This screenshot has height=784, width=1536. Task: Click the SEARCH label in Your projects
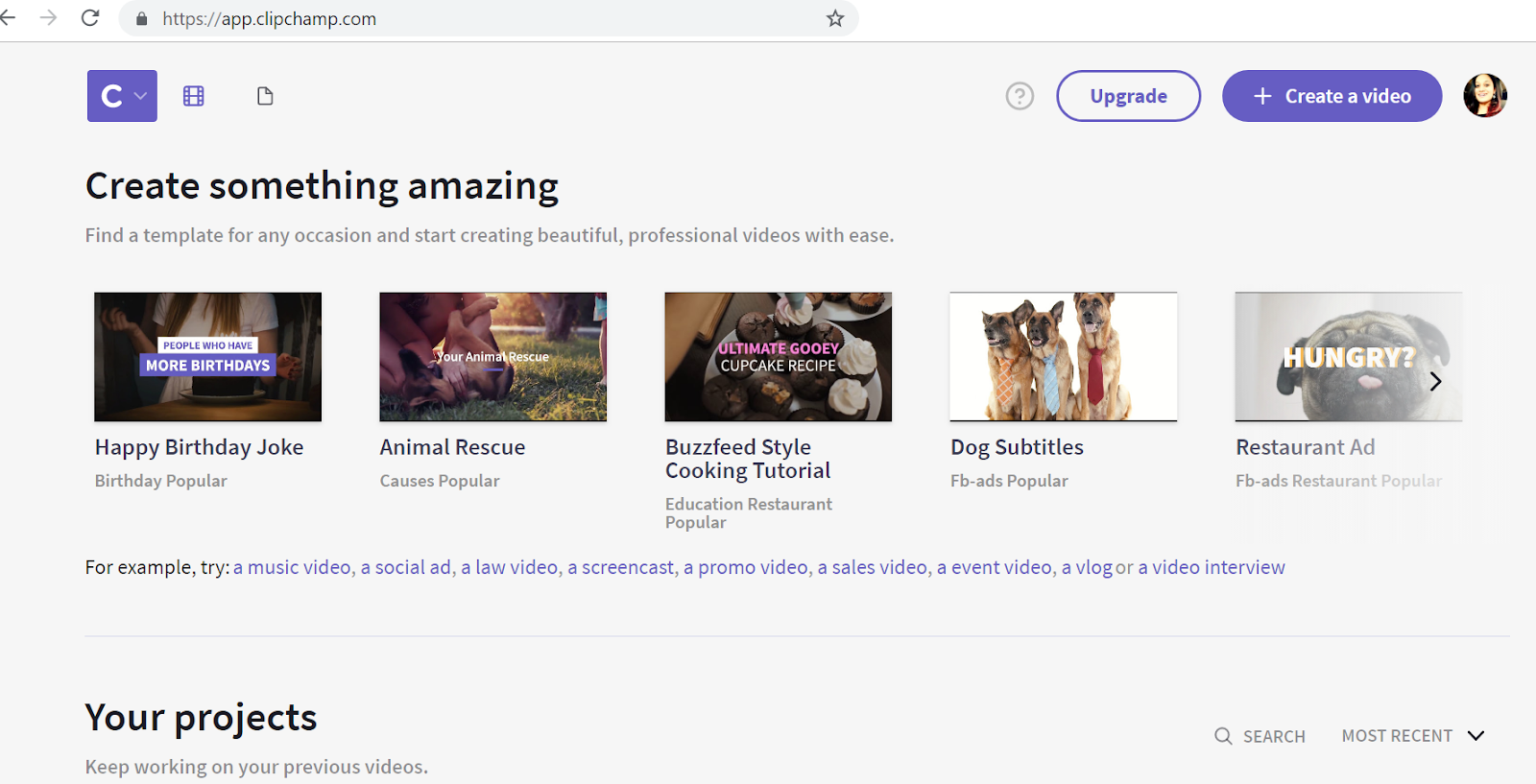(1274, 737)
